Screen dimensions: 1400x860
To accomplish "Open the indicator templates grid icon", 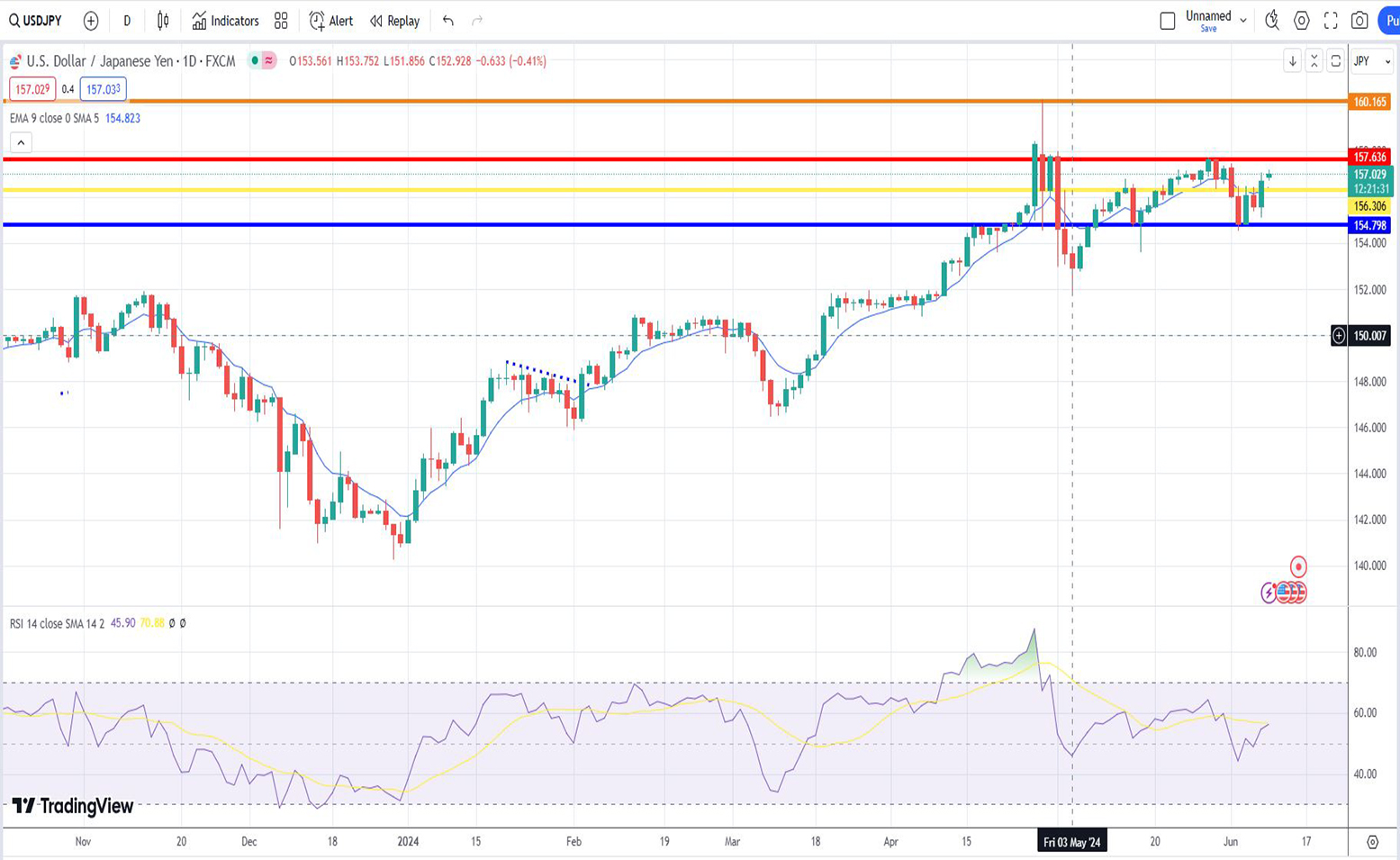I will click(281, 21).
